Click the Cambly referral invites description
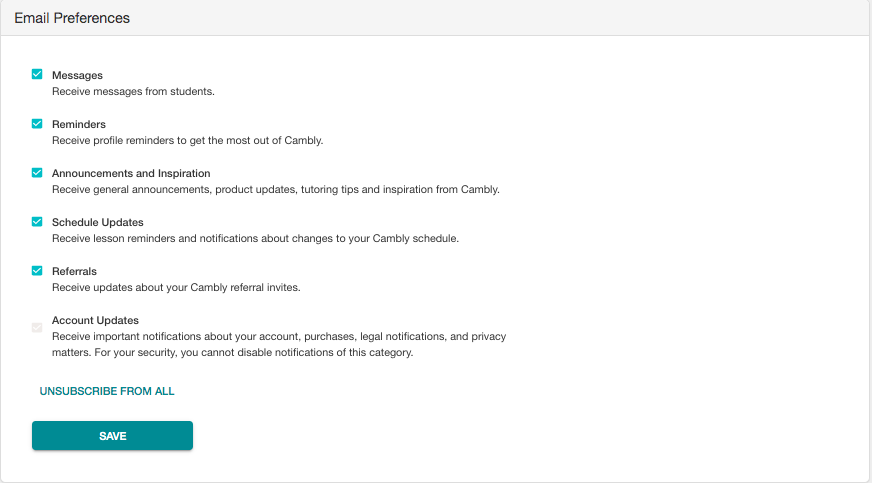 176,287
